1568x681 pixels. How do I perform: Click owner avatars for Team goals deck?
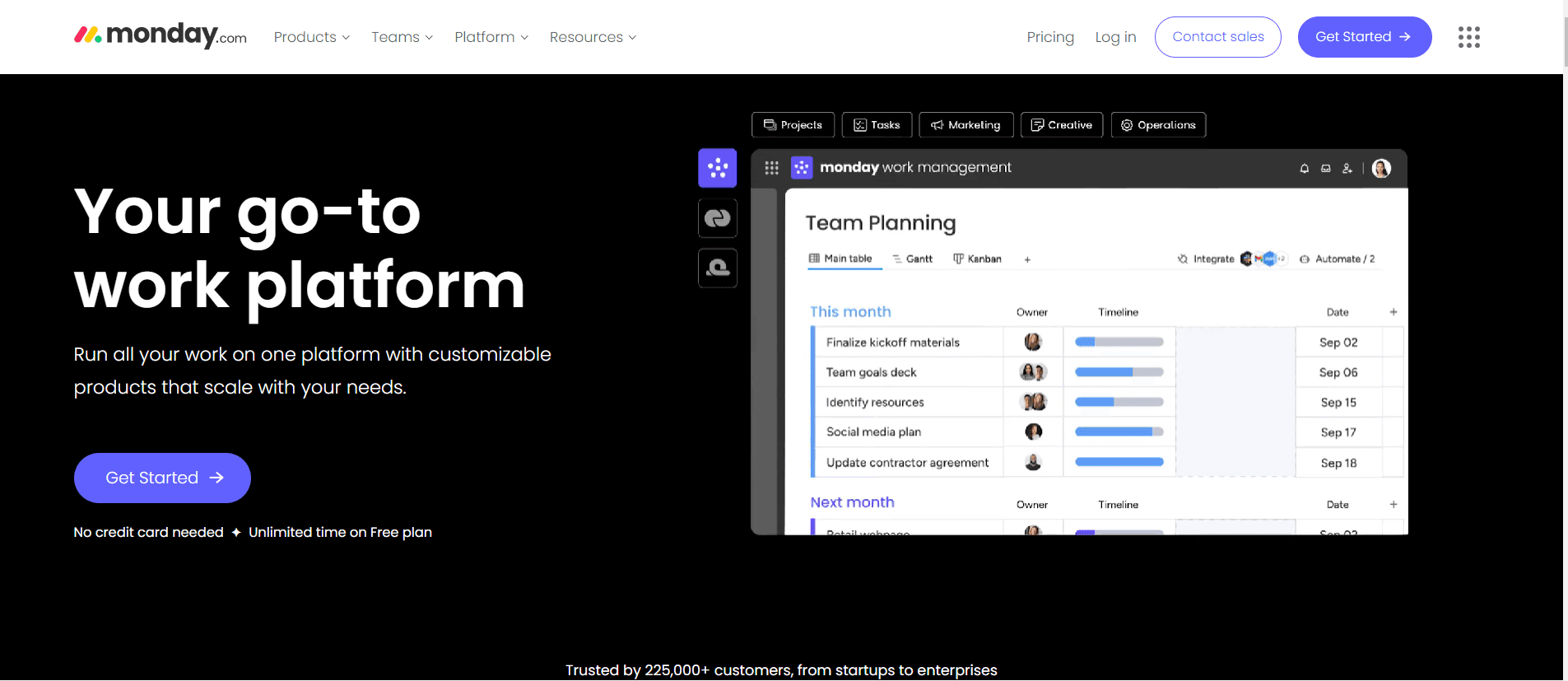pos(1033,372)
